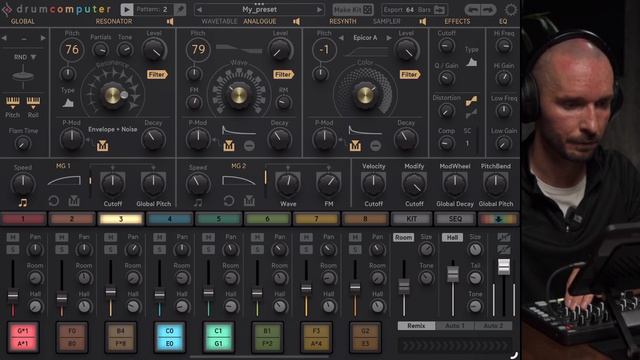Open the export folder icon
The width and height of the screenshot is (640, 360).
pyautogui.click(x=439, y=9)
